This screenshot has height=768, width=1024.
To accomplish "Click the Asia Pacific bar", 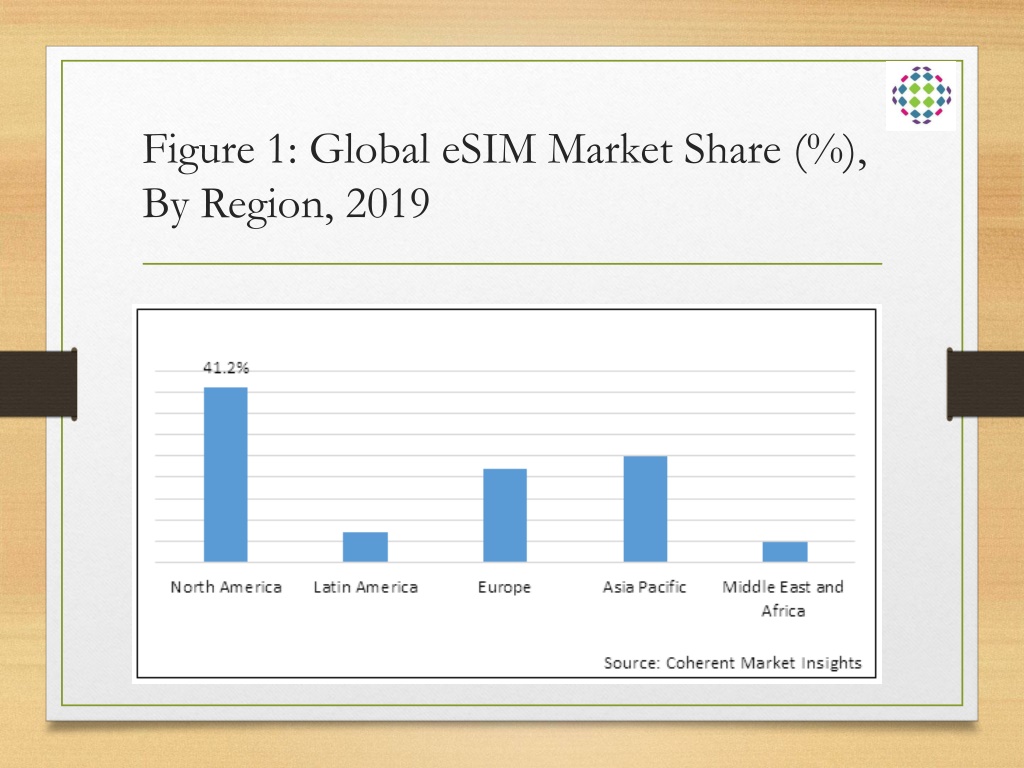I will [x=645, y=509].
